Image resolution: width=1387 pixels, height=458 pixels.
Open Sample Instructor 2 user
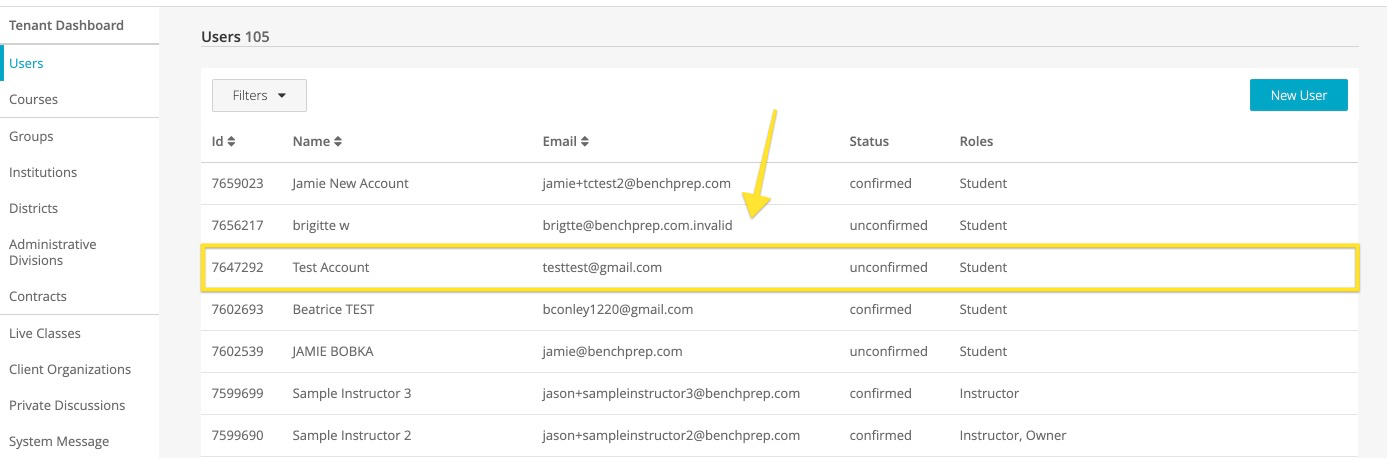[352, 435]
